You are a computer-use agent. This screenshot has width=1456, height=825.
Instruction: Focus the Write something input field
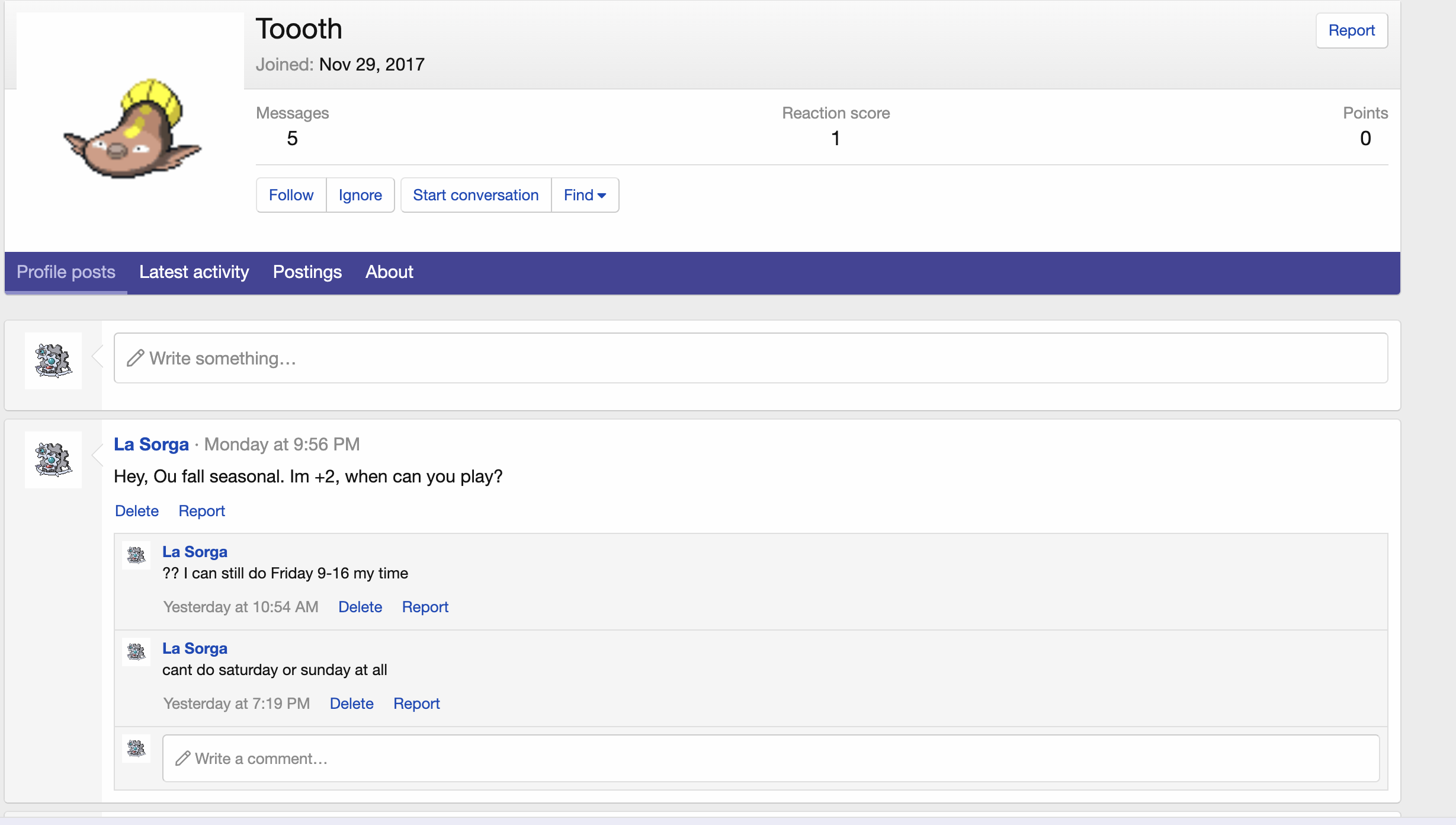(x=751, y=358)
